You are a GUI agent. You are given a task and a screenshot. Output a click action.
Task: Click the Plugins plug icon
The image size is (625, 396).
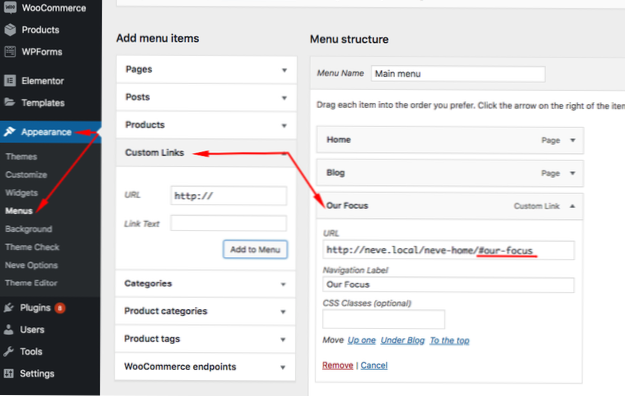[x=9, y=307]
